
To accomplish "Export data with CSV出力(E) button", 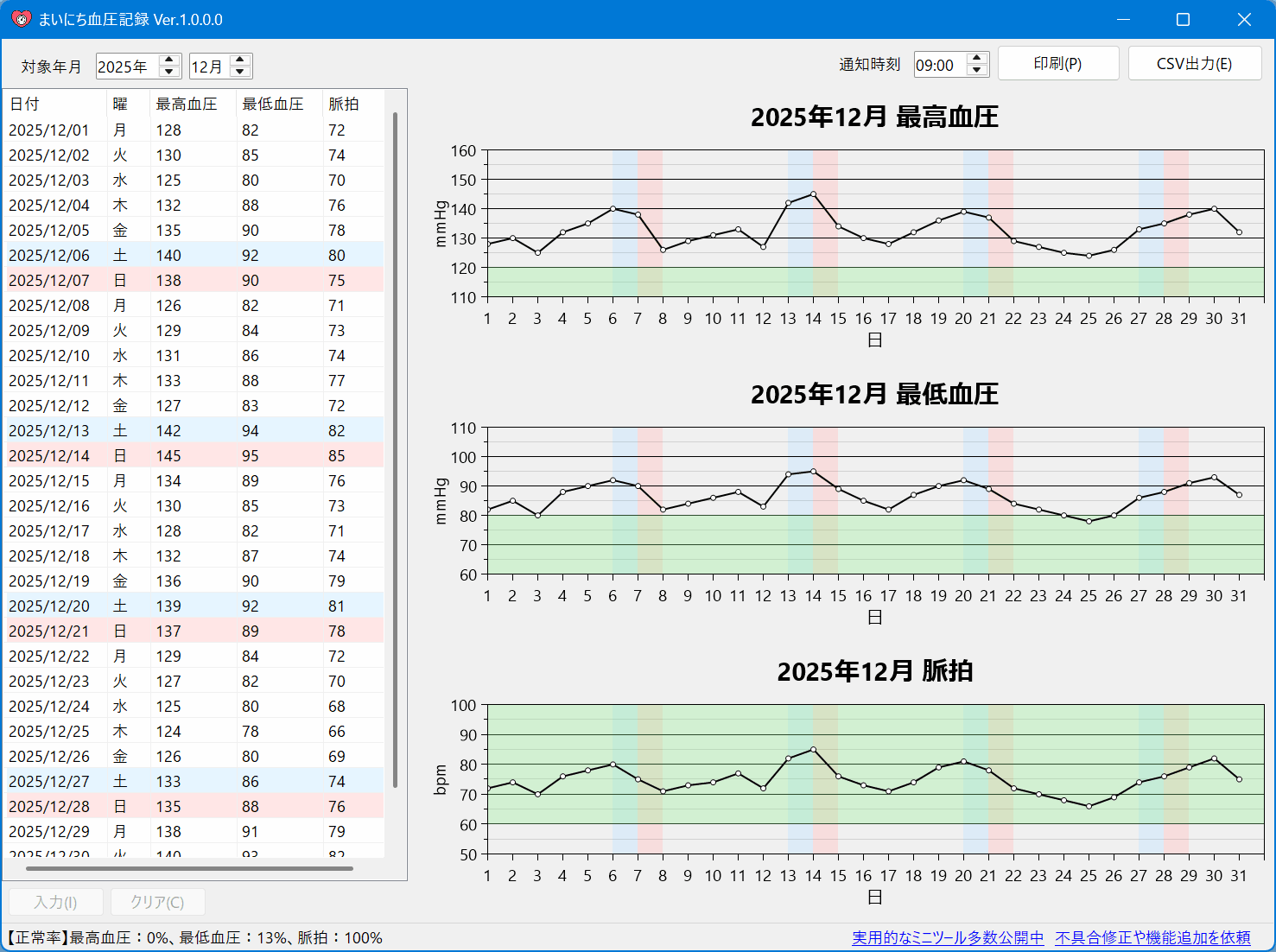I will click(1194, 64).
